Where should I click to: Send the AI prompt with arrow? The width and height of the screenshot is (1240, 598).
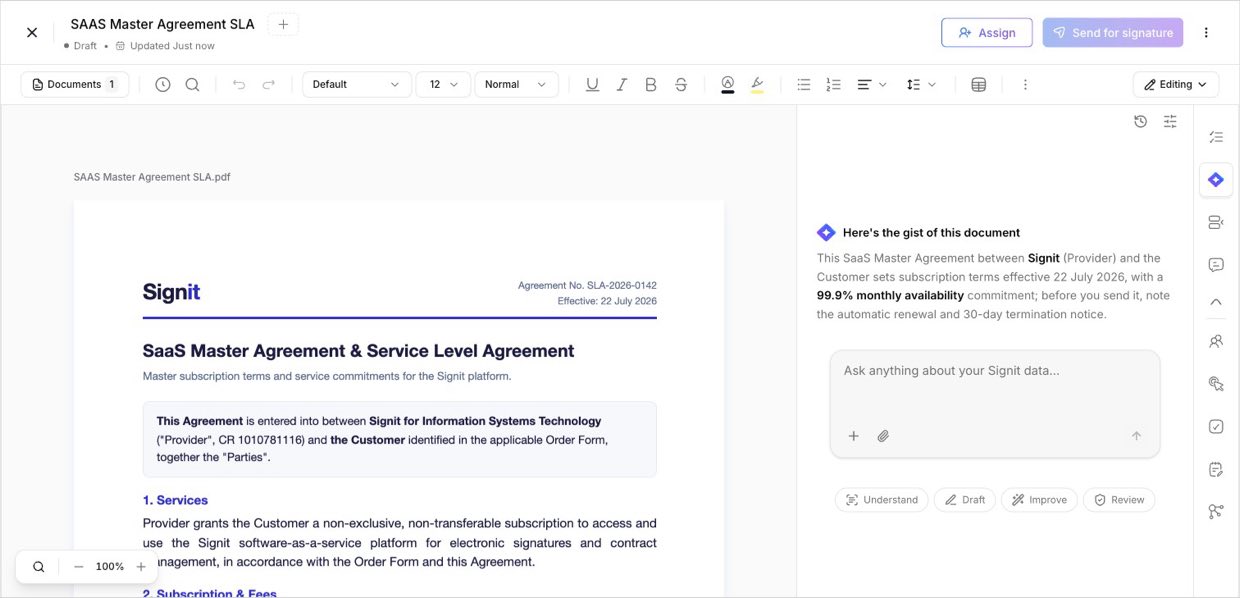tap(1136, 436)
